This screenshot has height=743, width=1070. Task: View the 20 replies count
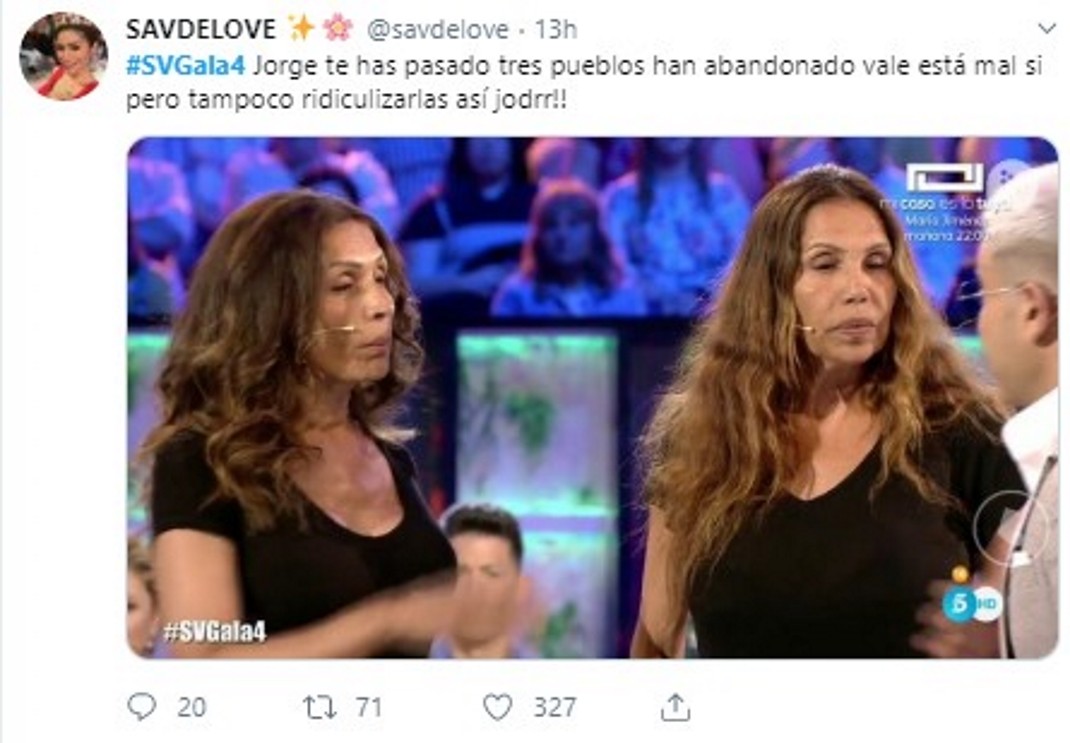click(192, 708)
